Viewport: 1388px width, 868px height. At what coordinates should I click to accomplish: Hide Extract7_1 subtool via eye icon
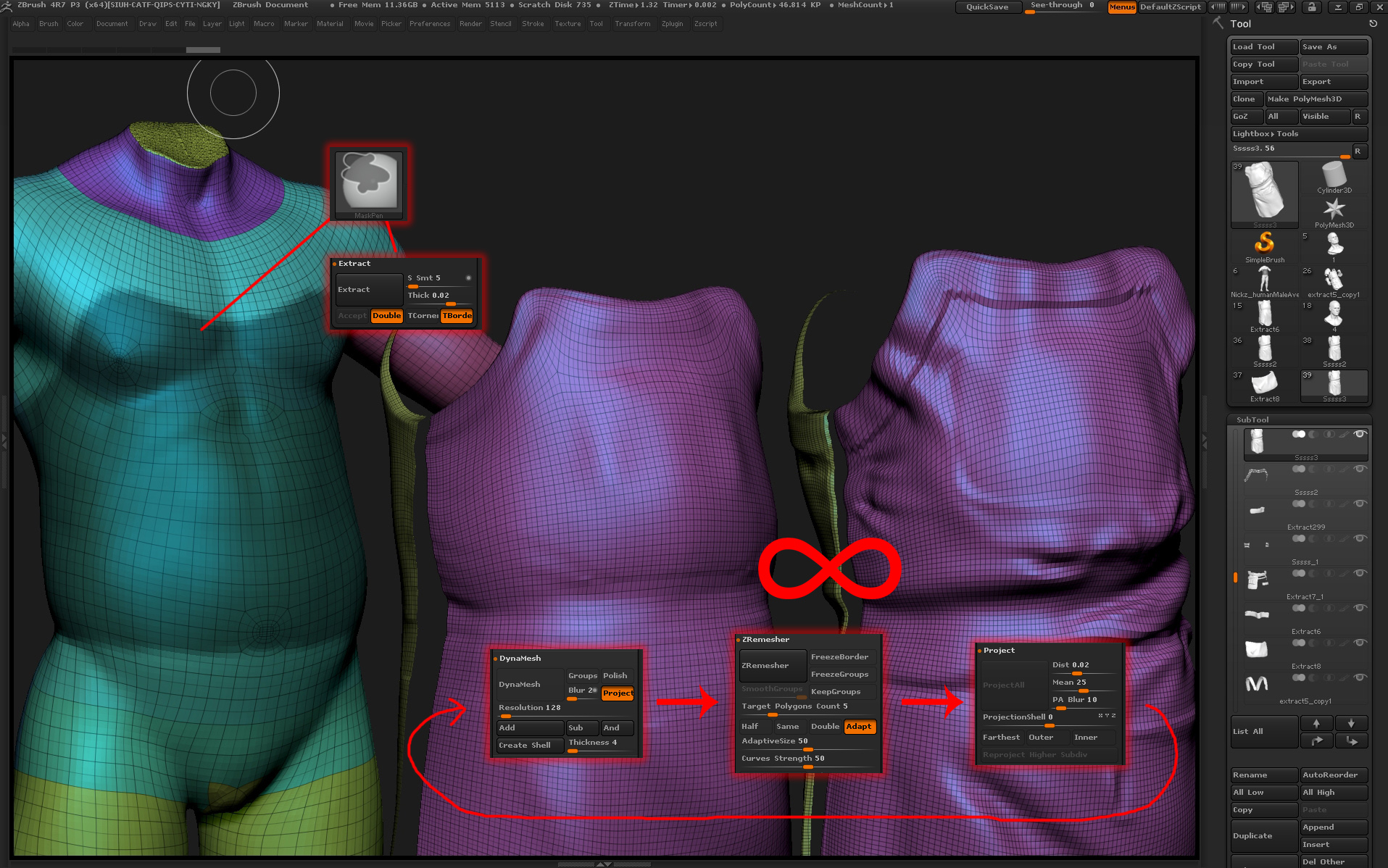coord(1360,573)
